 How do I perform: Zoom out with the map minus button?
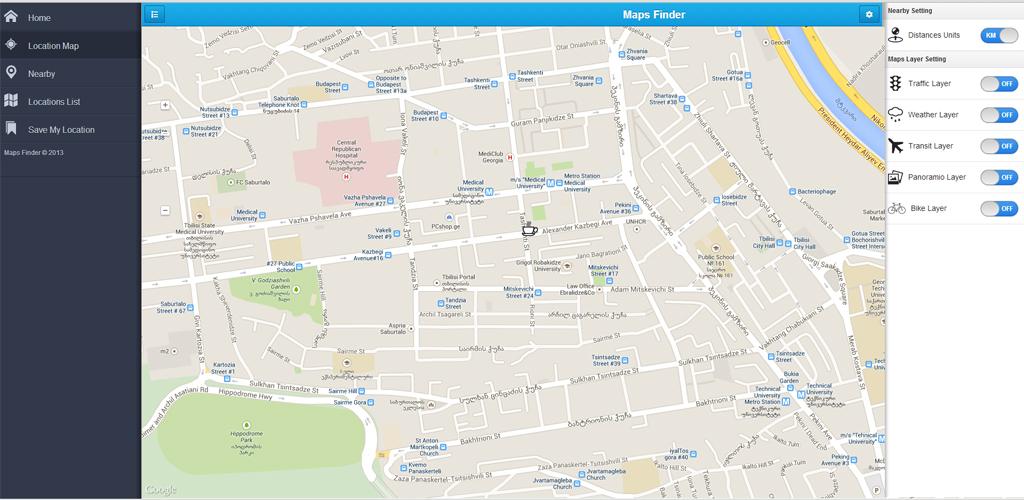[165, 210]
